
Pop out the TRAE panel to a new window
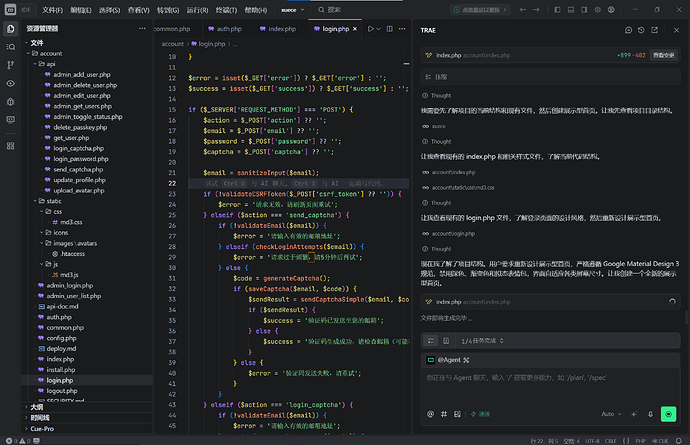point(655,30)
